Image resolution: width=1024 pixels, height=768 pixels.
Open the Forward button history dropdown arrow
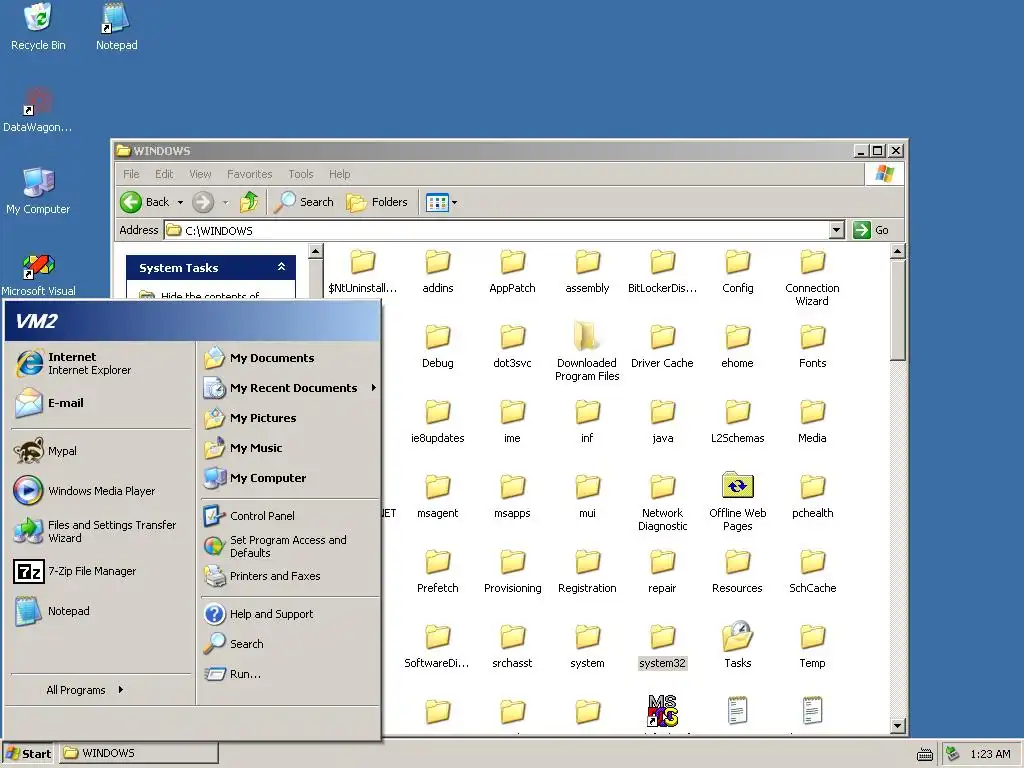tap(225, 202)
